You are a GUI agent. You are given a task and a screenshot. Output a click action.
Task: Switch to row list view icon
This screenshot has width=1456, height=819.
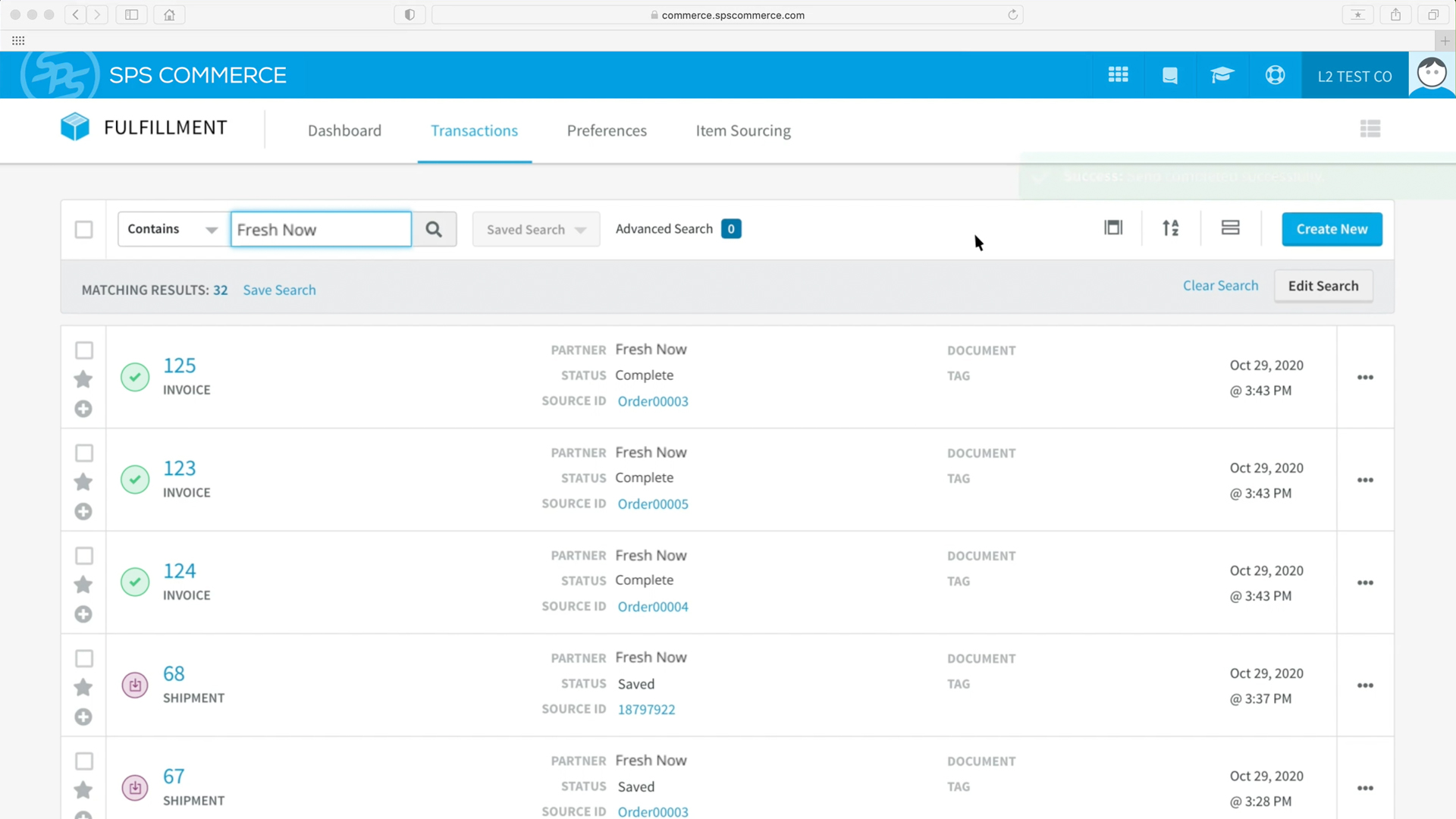pyautogui.click(x=1230, y=228)
